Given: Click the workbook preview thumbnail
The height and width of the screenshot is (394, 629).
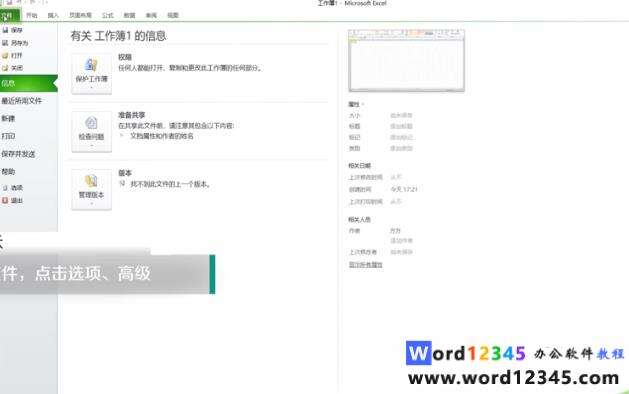Looking at the screenshot, I should coord(406,61).
